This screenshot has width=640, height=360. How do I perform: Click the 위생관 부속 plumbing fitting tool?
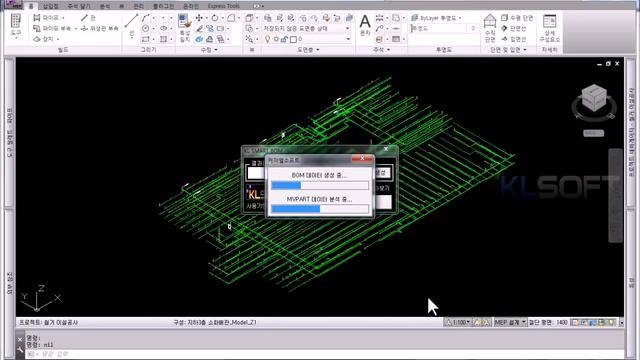tap(100, 28)
